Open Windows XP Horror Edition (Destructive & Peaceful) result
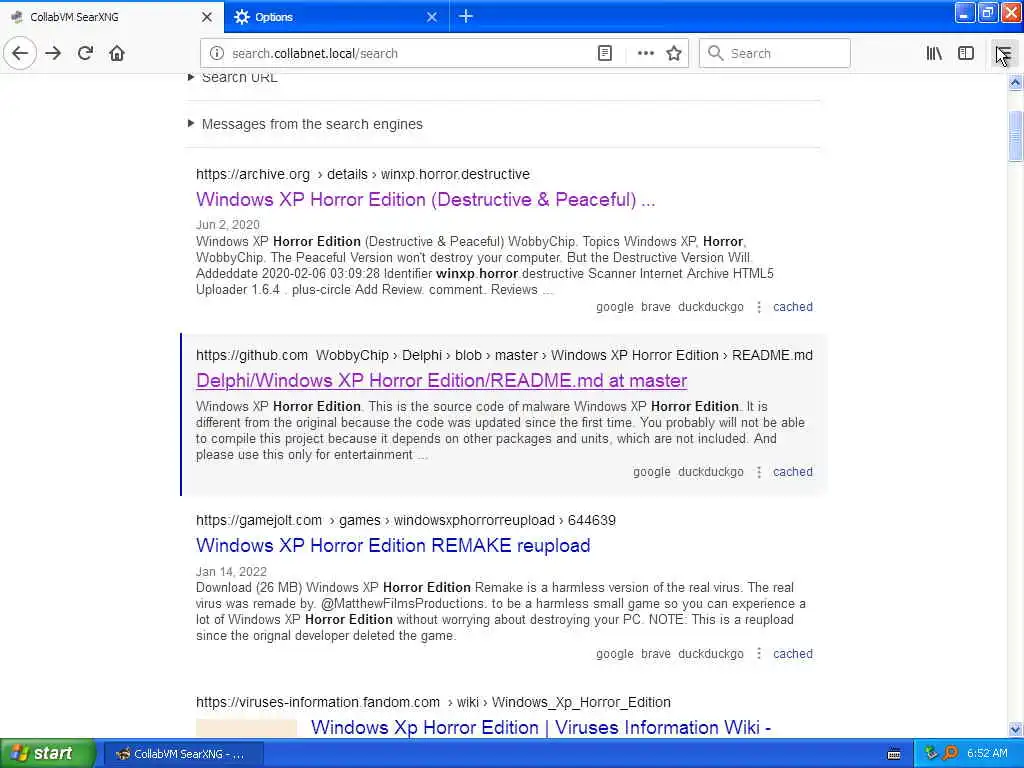 pos(425,199)
